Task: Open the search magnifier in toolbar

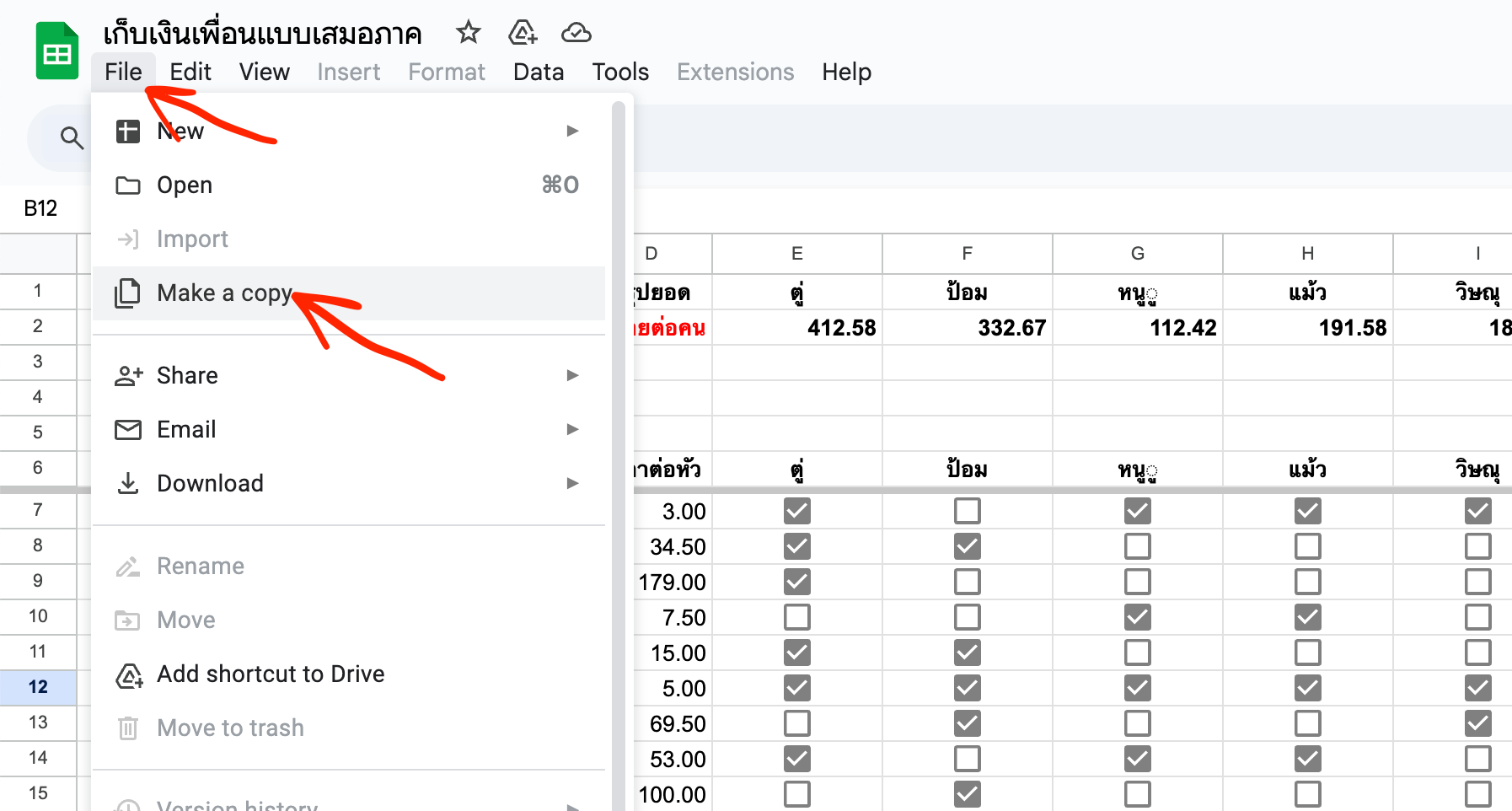Action: [x=72, y=137]
